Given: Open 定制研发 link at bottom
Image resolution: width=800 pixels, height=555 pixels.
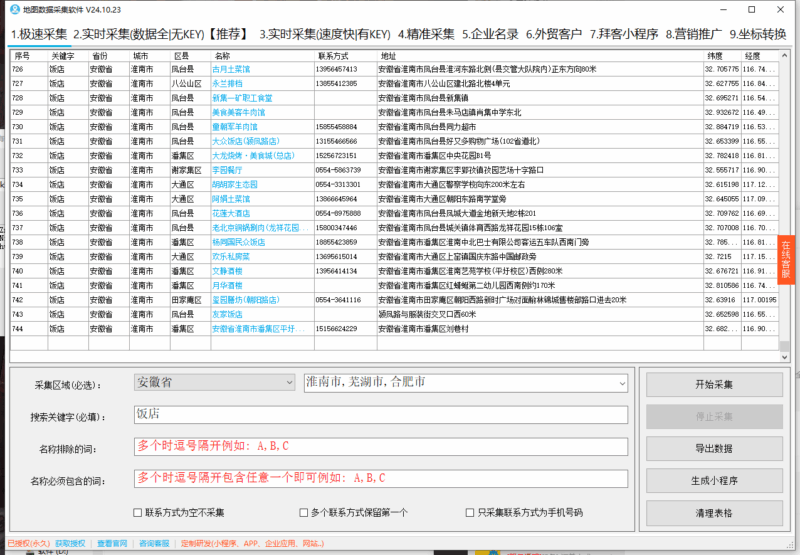Looking at the screenshot, I should pyautogui.click(x=252, y=544).
